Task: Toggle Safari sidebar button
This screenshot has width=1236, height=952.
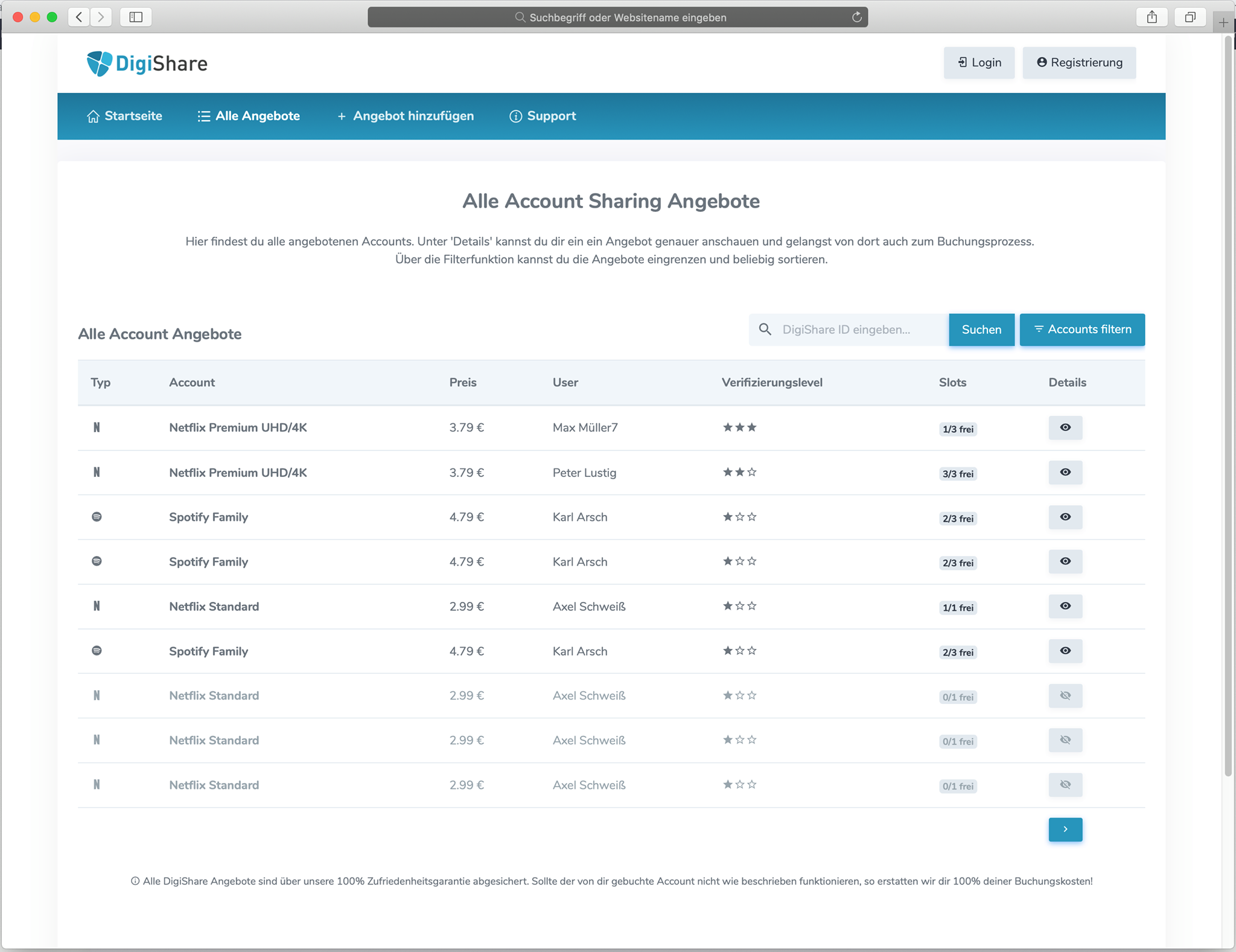Action: click(x=136, y=17)
